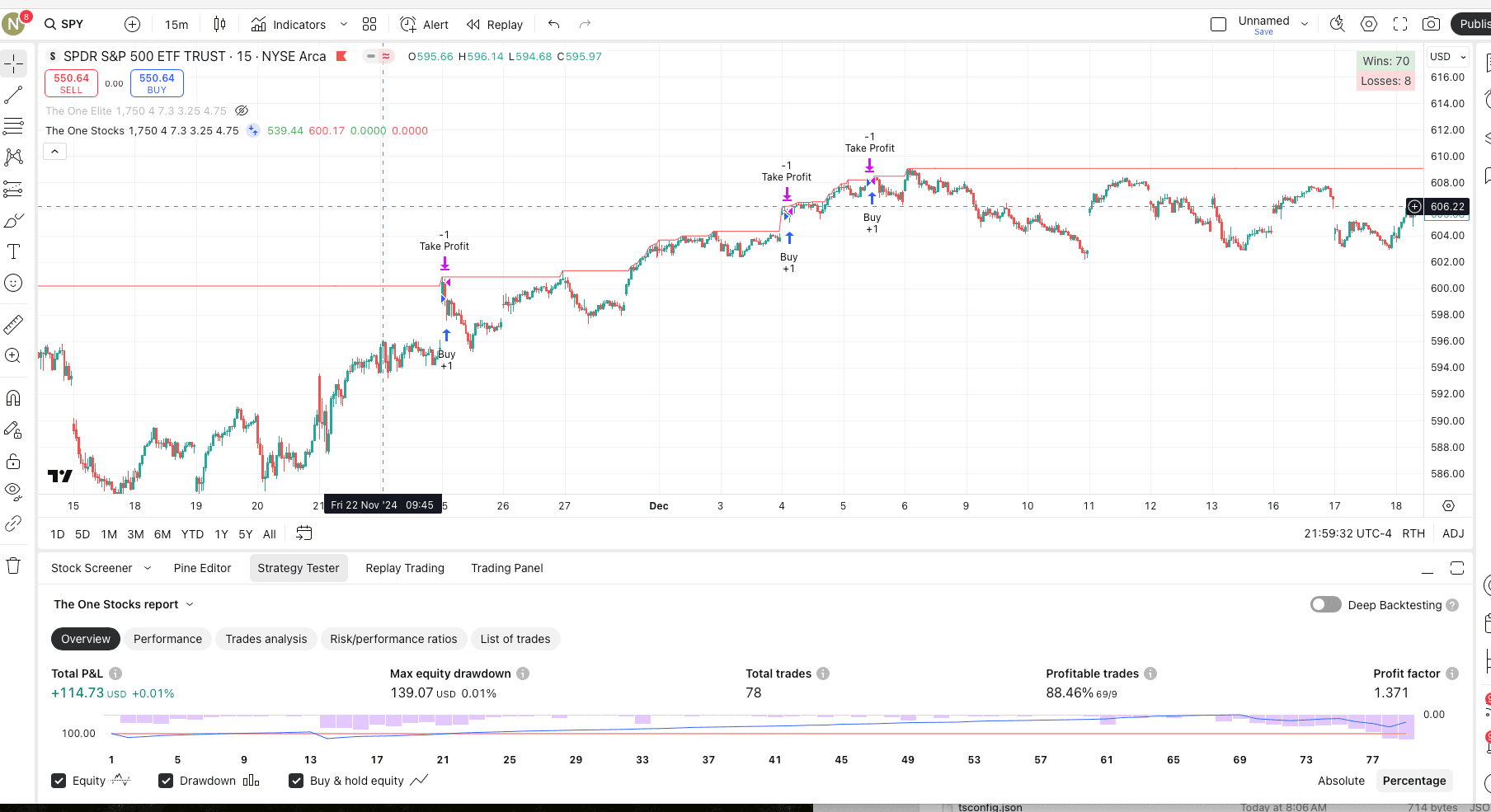Start bar Replay mode

[x=495, y=24]
